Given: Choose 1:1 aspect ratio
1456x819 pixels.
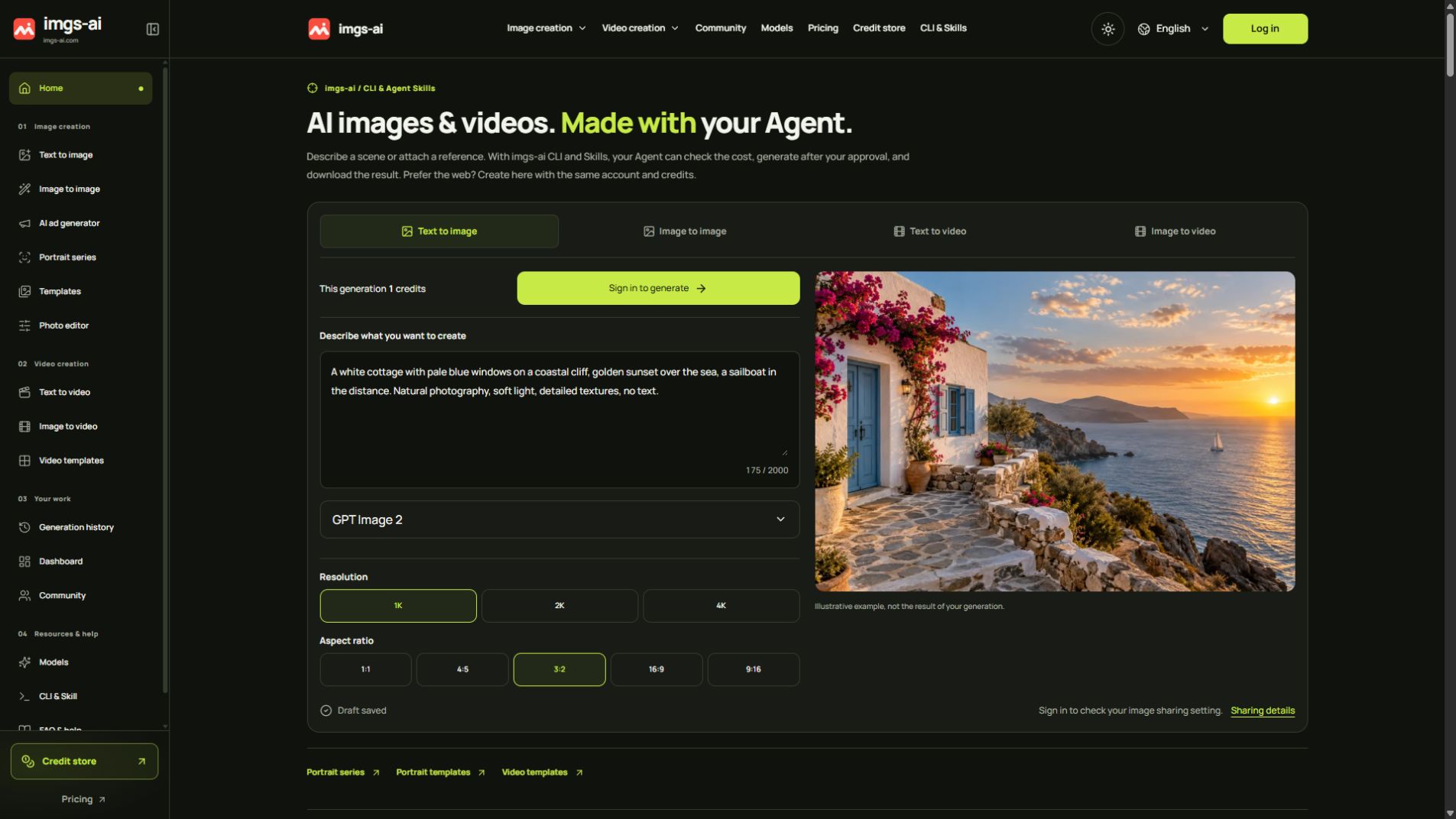Looking at the screenshot, I should click(x=365, y=669).
